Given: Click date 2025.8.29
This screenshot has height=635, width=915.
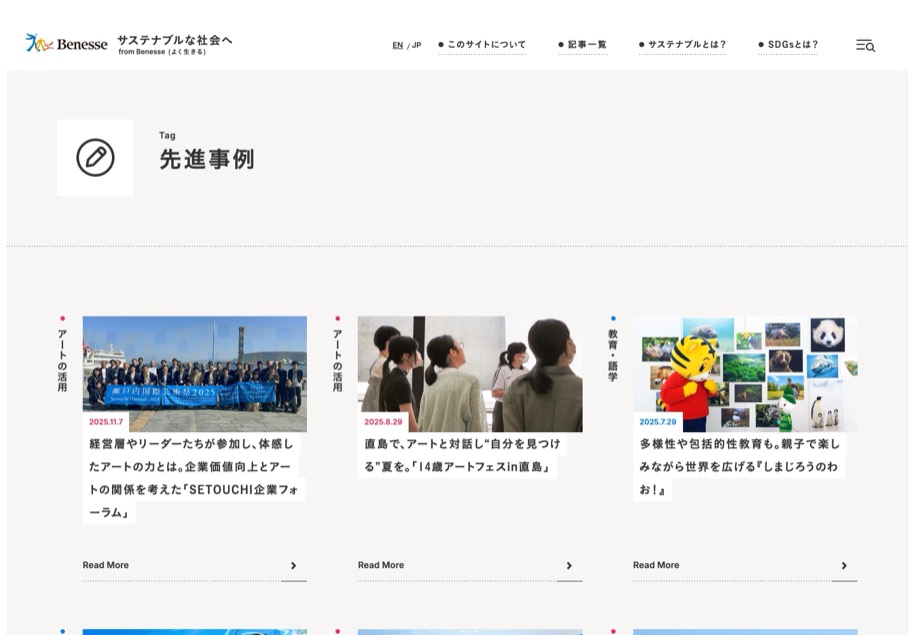Looking at the screenshot, I should click(x=383, y=421).
